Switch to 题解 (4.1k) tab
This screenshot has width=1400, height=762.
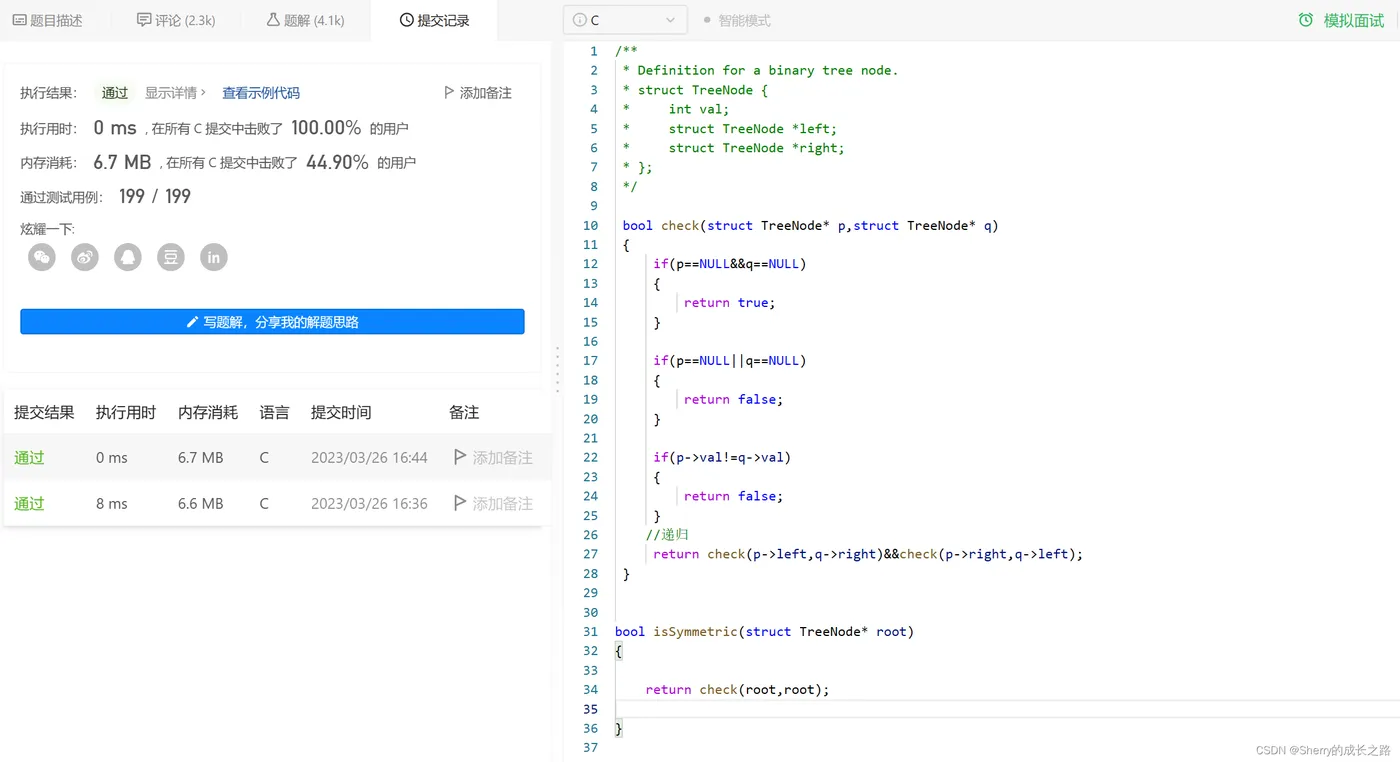(306, 20)
